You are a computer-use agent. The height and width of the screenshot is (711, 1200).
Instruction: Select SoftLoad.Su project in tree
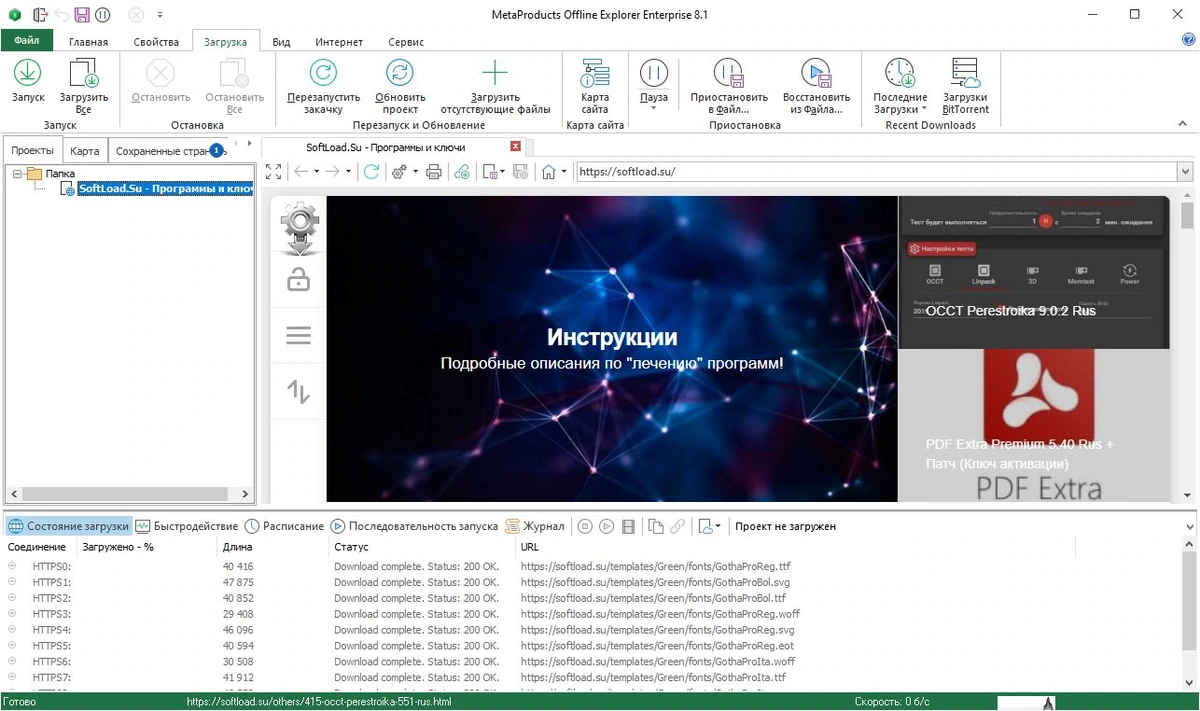tap(165, 189)
